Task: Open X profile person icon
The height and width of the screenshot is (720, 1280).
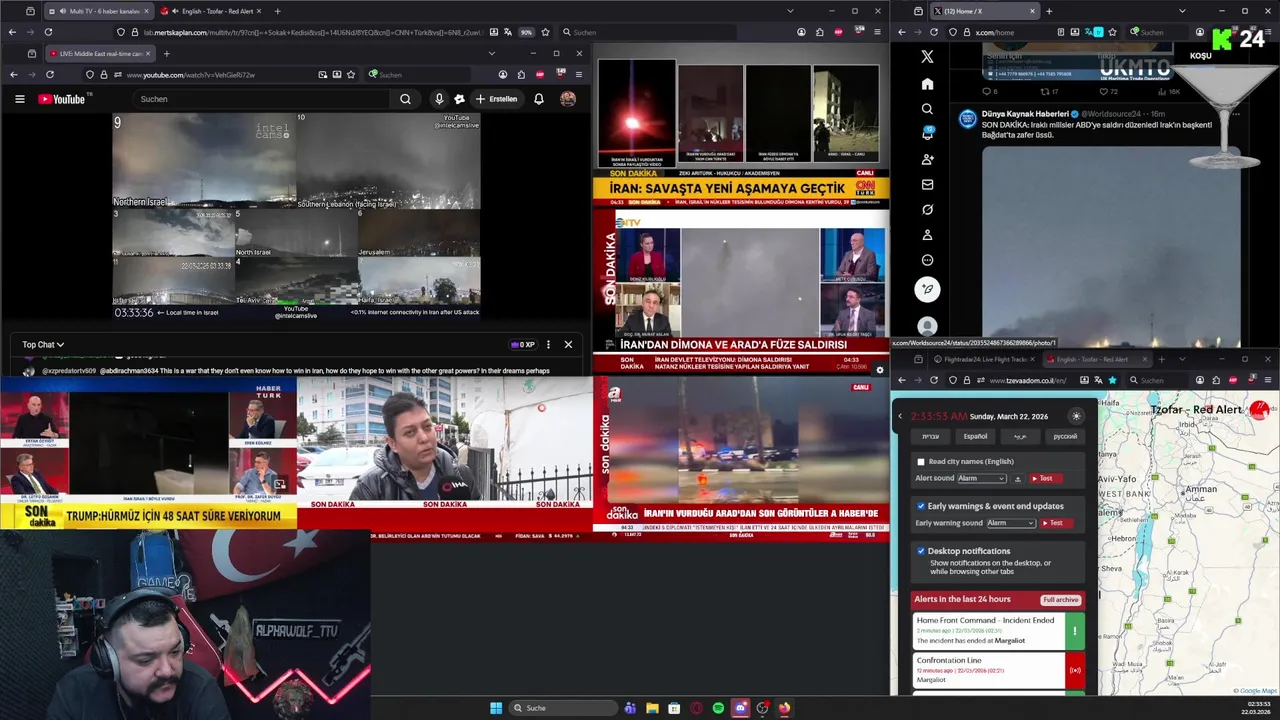Action: coord(927,235)
